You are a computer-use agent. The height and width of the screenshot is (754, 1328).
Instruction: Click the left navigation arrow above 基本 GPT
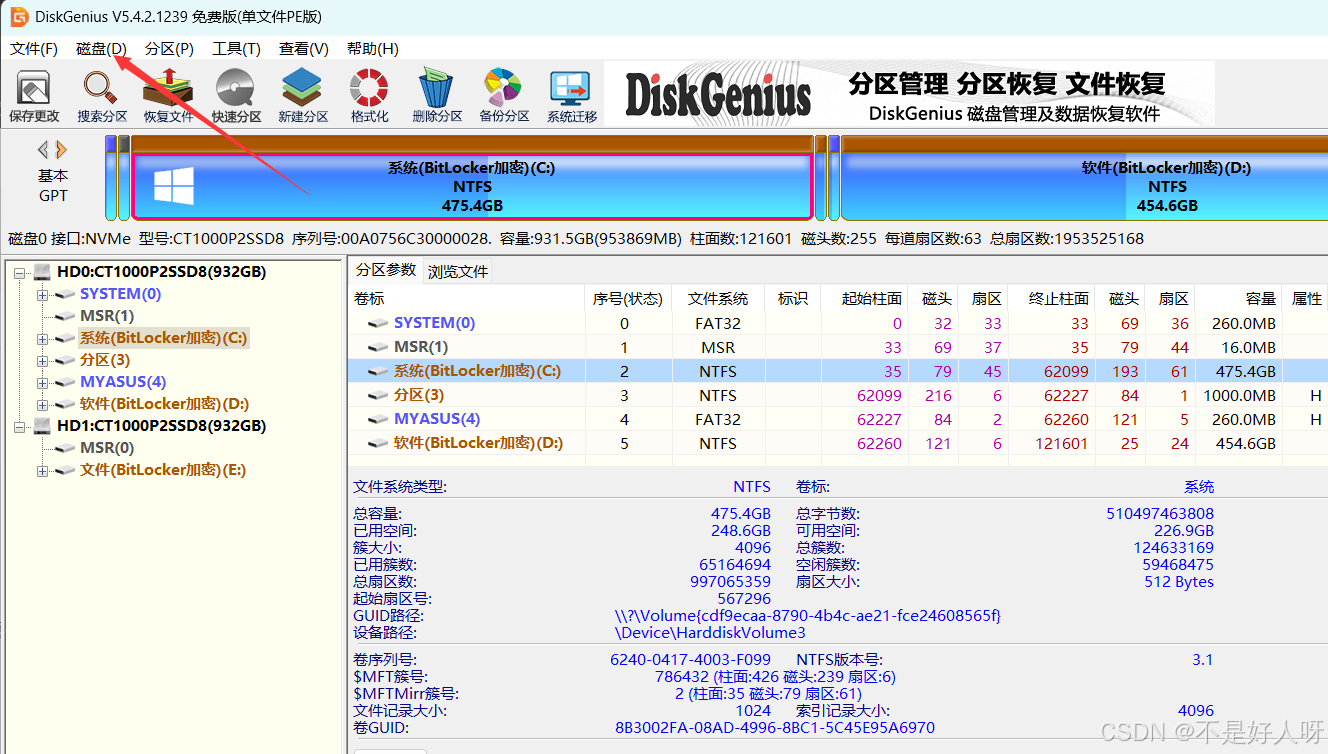pos(42,148)
